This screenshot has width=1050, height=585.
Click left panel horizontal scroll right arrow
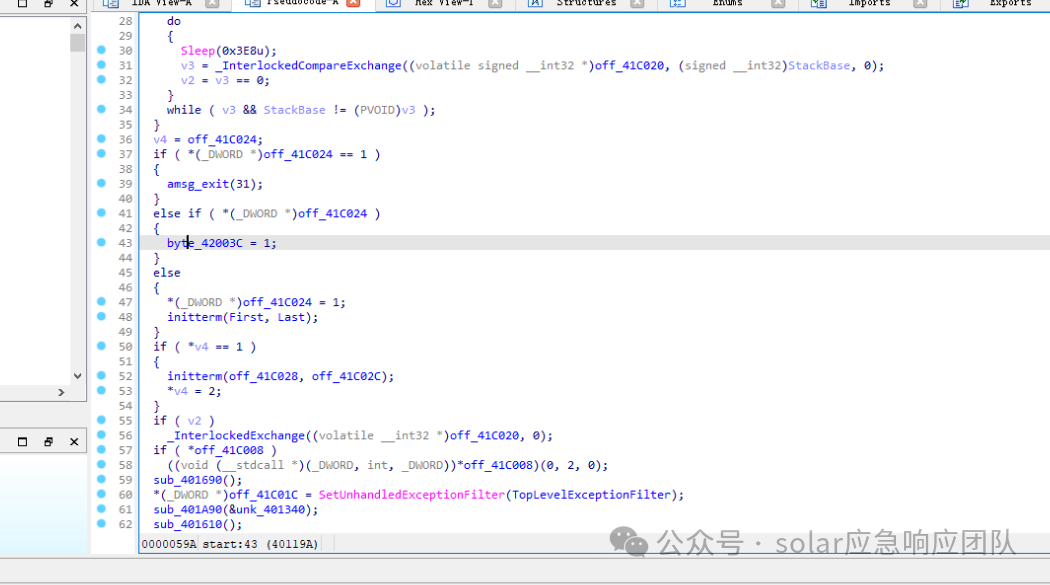click(61, 392)
